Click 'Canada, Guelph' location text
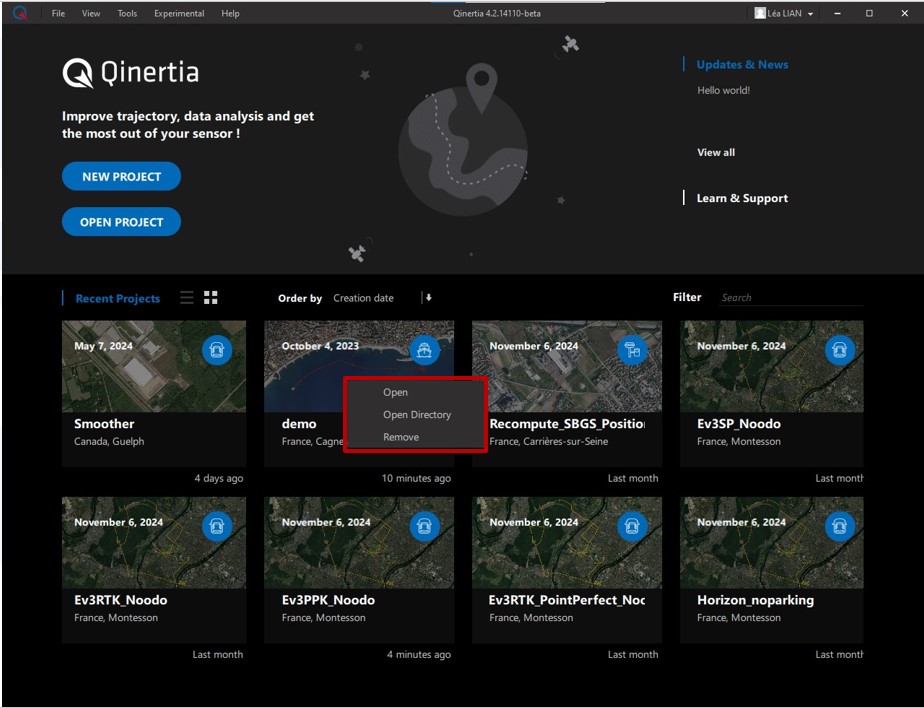The height and width of the screenshot is (708, 924). tap(109, 442)
